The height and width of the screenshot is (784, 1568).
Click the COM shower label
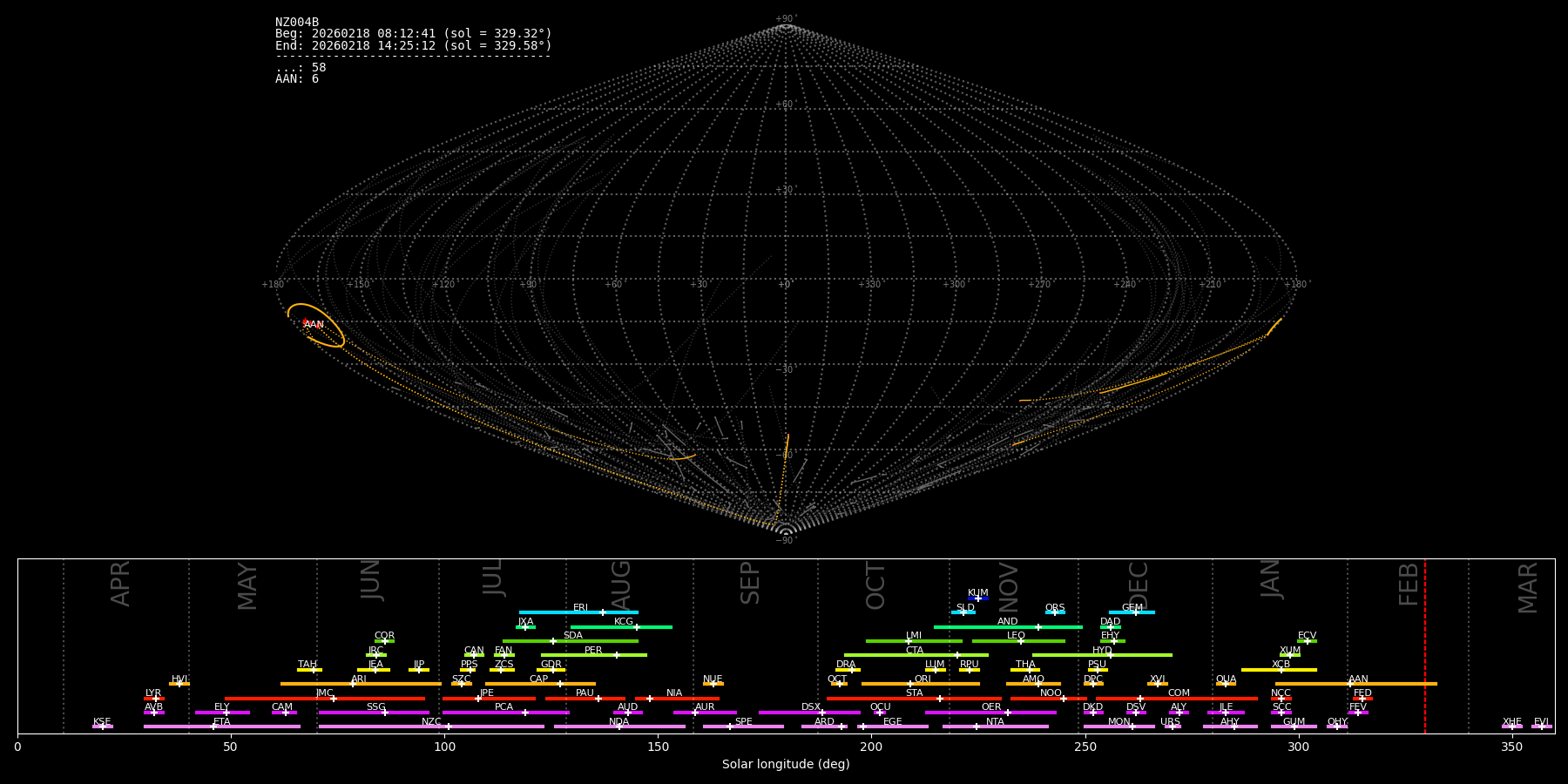(1179, 693)
